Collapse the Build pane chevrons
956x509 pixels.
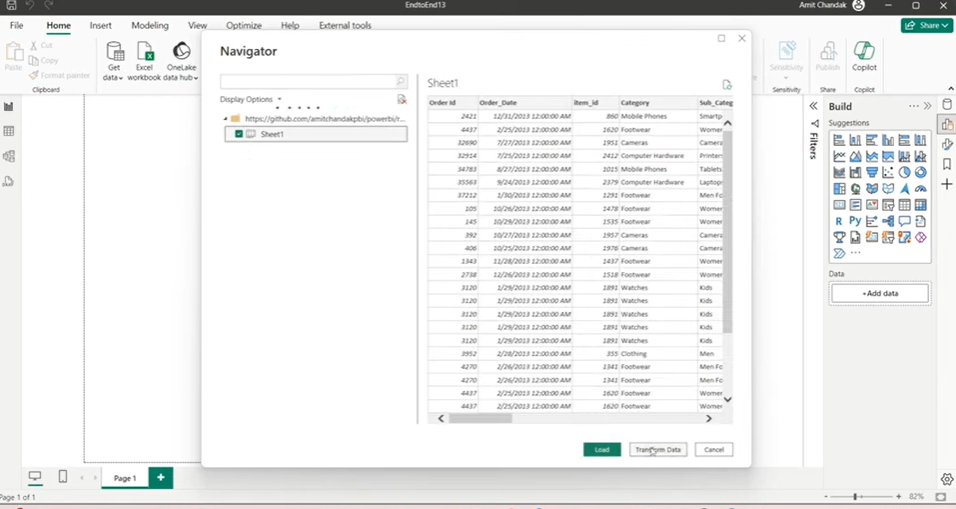pos(927,106)
